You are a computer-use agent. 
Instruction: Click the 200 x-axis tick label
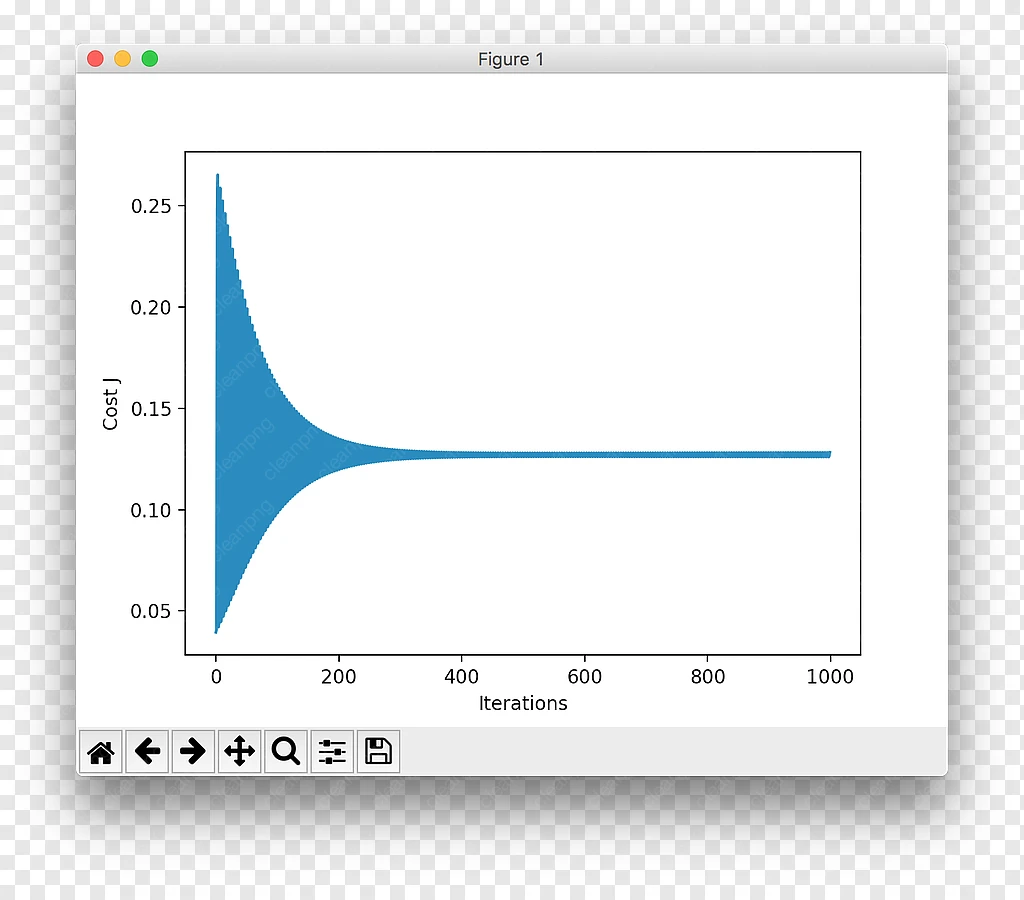pos(338,677)
